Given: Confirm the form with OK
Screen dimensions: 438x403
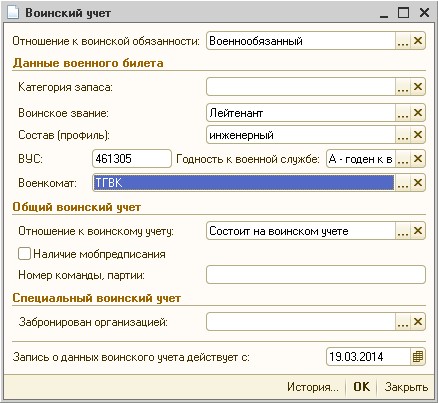Looking at the screenshot, I should point(362,387).
